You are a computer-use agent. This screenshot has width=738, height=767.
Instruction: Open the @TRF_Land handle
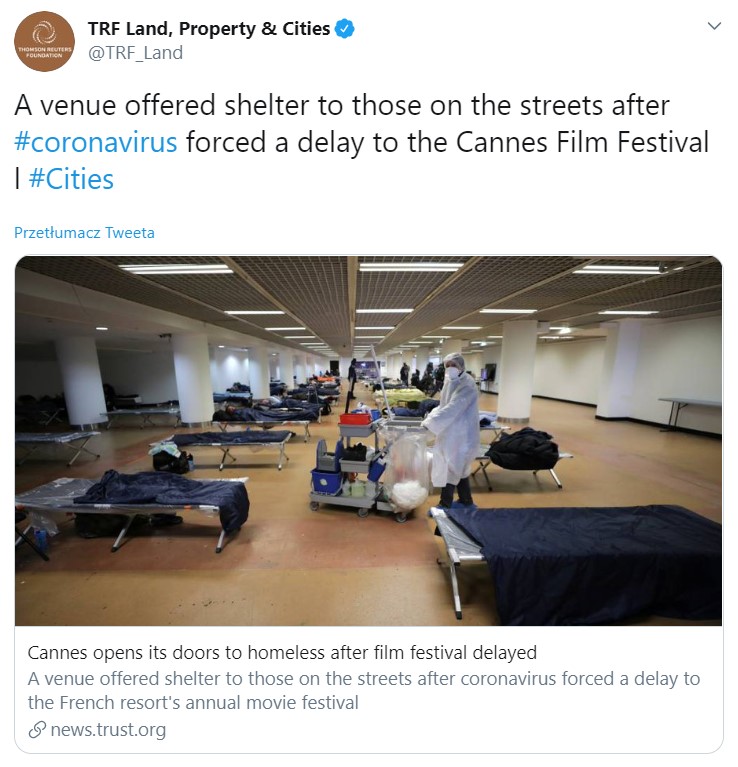click(x=135, y=53)
